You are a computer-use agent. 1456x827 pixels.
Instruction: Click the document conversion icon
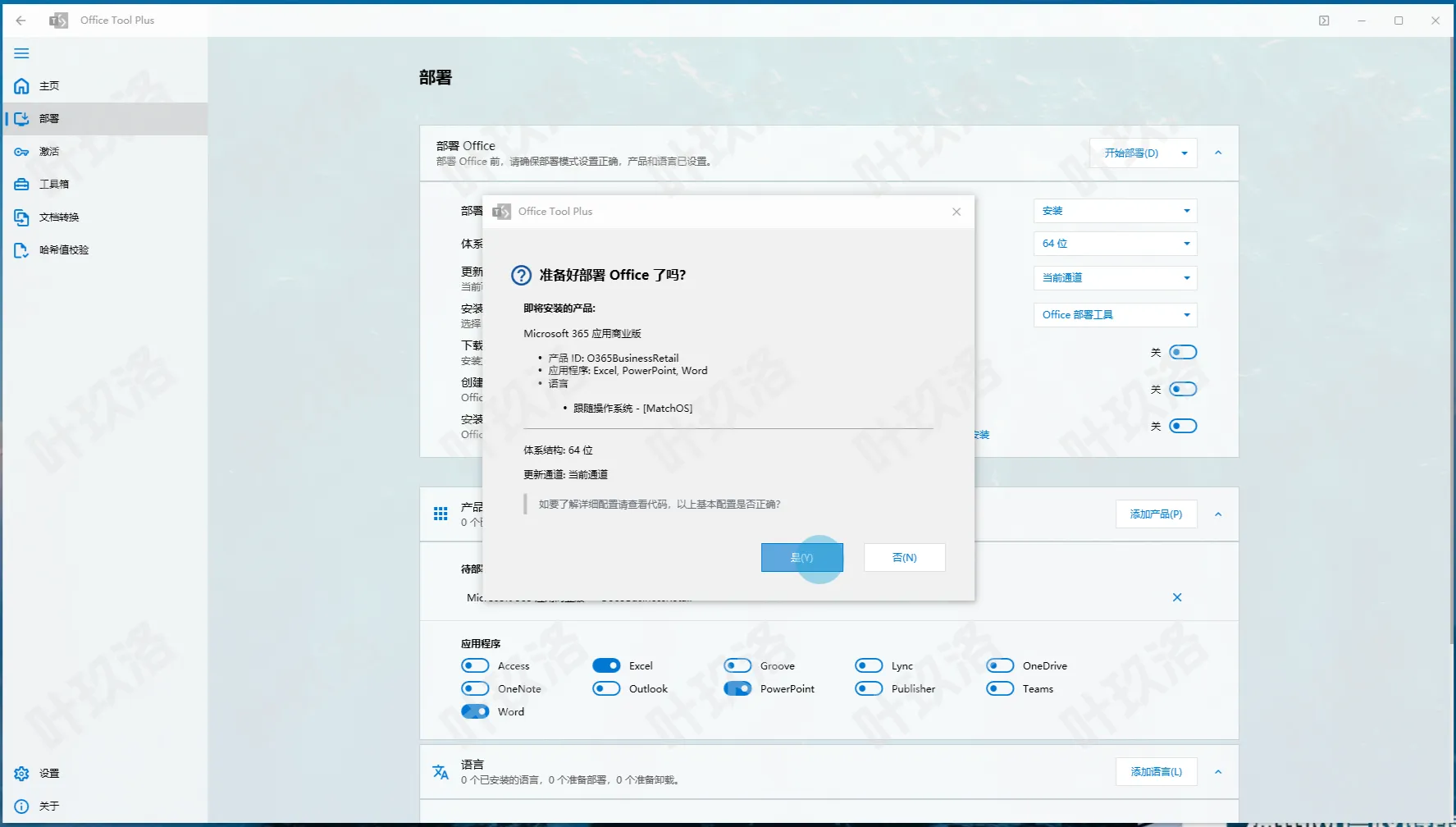21,217
